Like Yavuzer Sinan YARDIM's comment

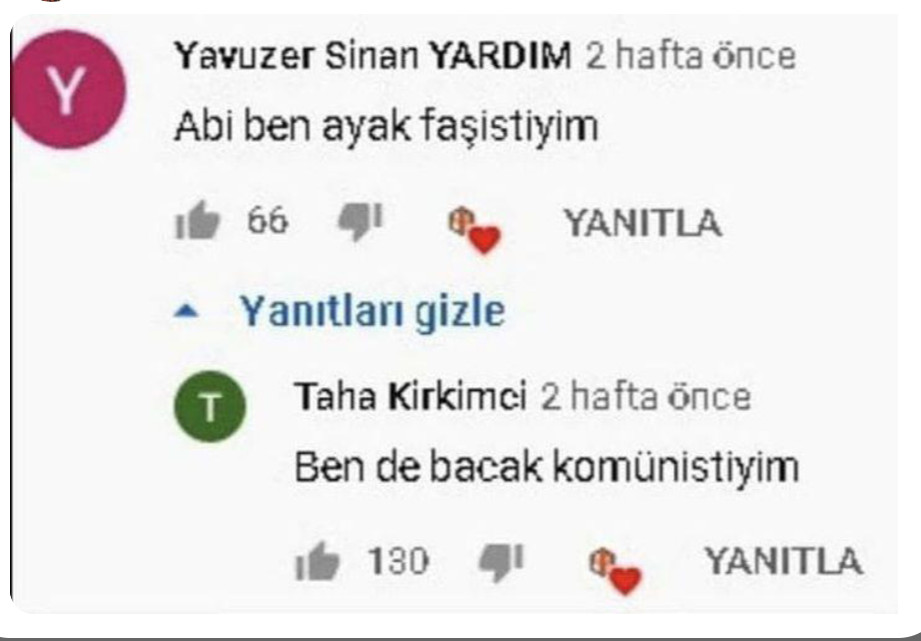click(x=198, y=220)
